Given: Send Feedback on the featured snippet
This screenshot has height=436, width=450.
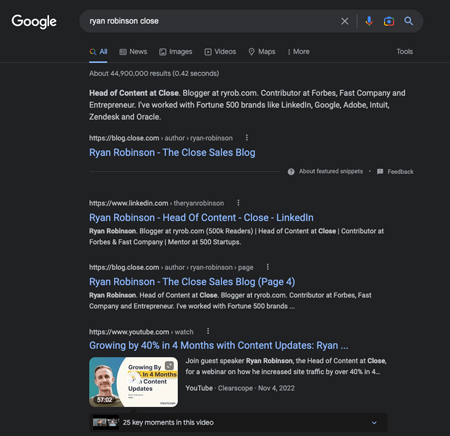Looking at the screenshot, I should point(395,172).
